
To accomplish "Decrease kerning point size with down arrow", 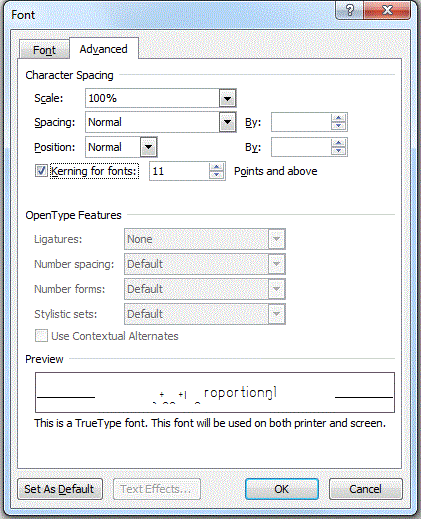I will pos(216,175).
